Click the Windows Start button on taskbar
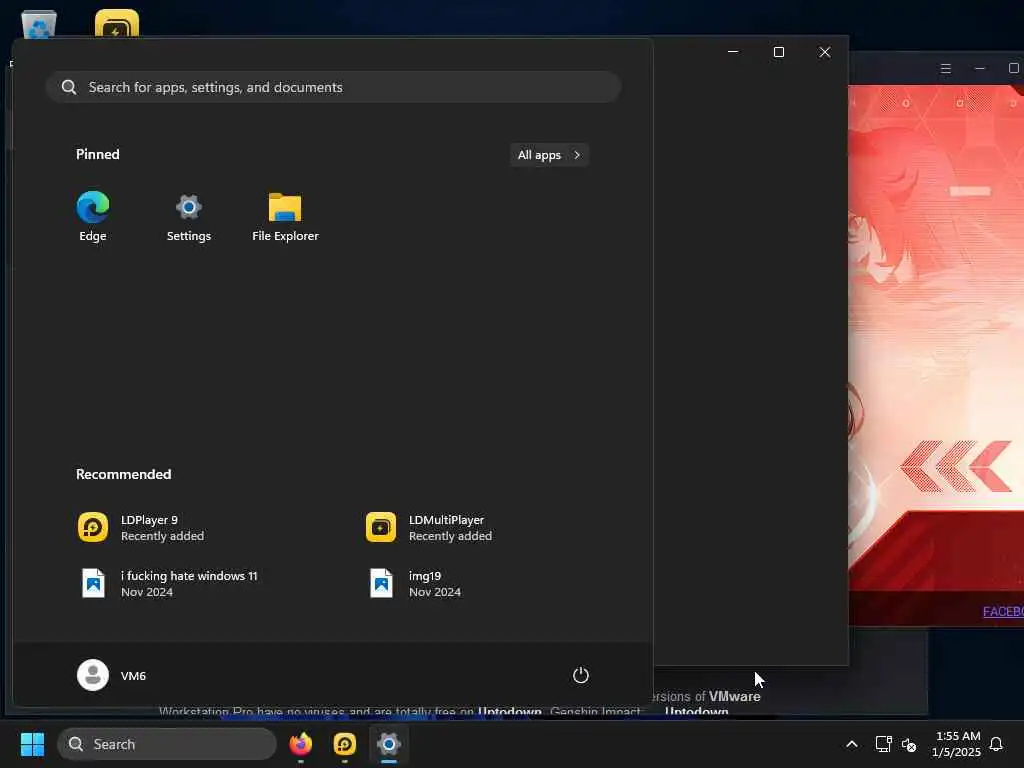1024x768 pixels. [x=32, y=744]
